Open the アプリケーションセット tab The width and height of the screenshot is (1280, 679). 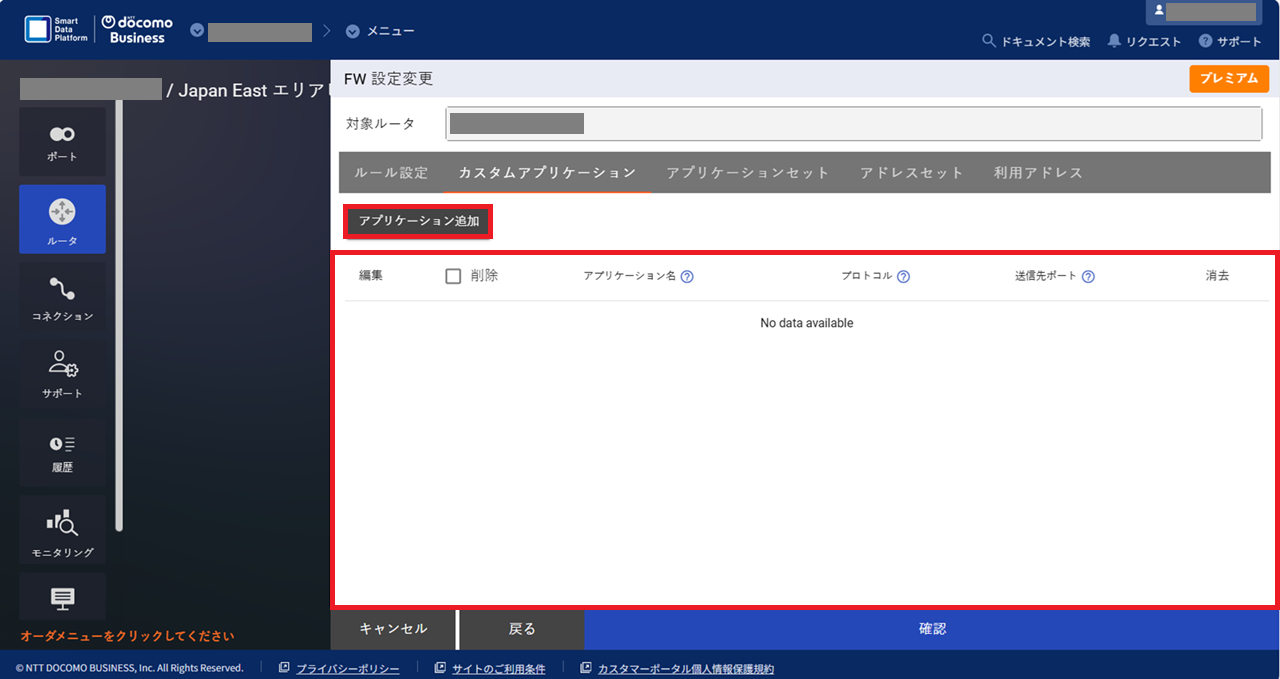[748, 172]
